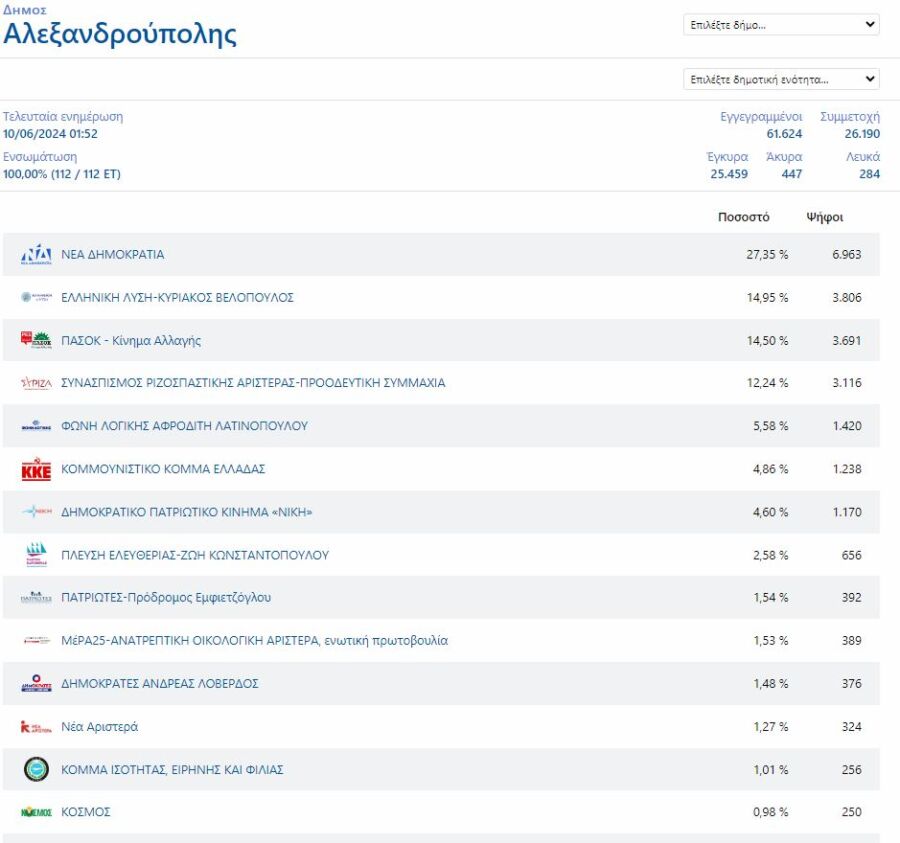This screenshot has width=900, height=843.
Task: Click the round ΚΟΜΜΑ ΙΣΟΤΗΤΑΣ emblem
Action: tap(36, 770)
